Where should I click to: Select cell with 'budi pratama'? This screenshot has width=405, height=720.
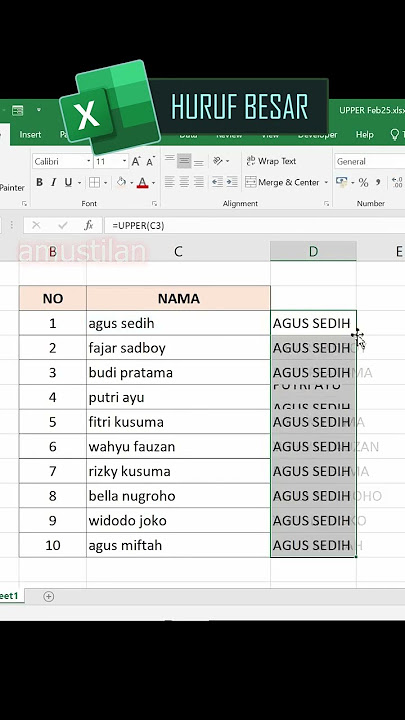pos(178,372)
